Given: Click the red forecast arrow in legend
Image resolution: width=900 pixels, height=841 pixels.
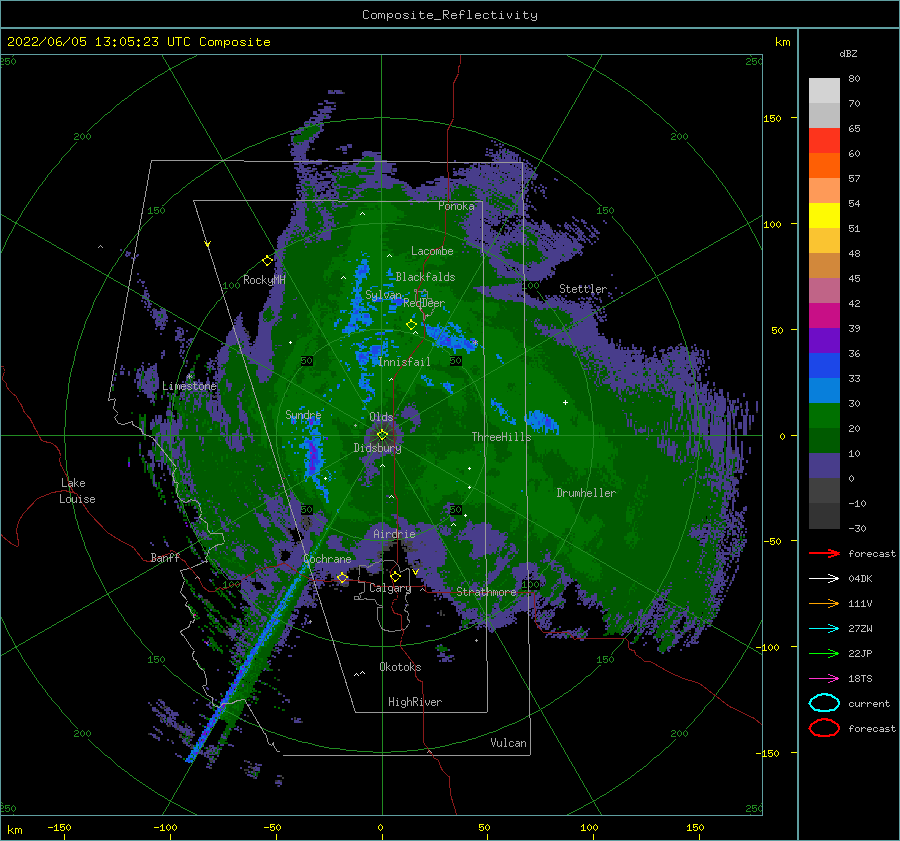Looking at the screenshot, I should [x=824, y=553].
